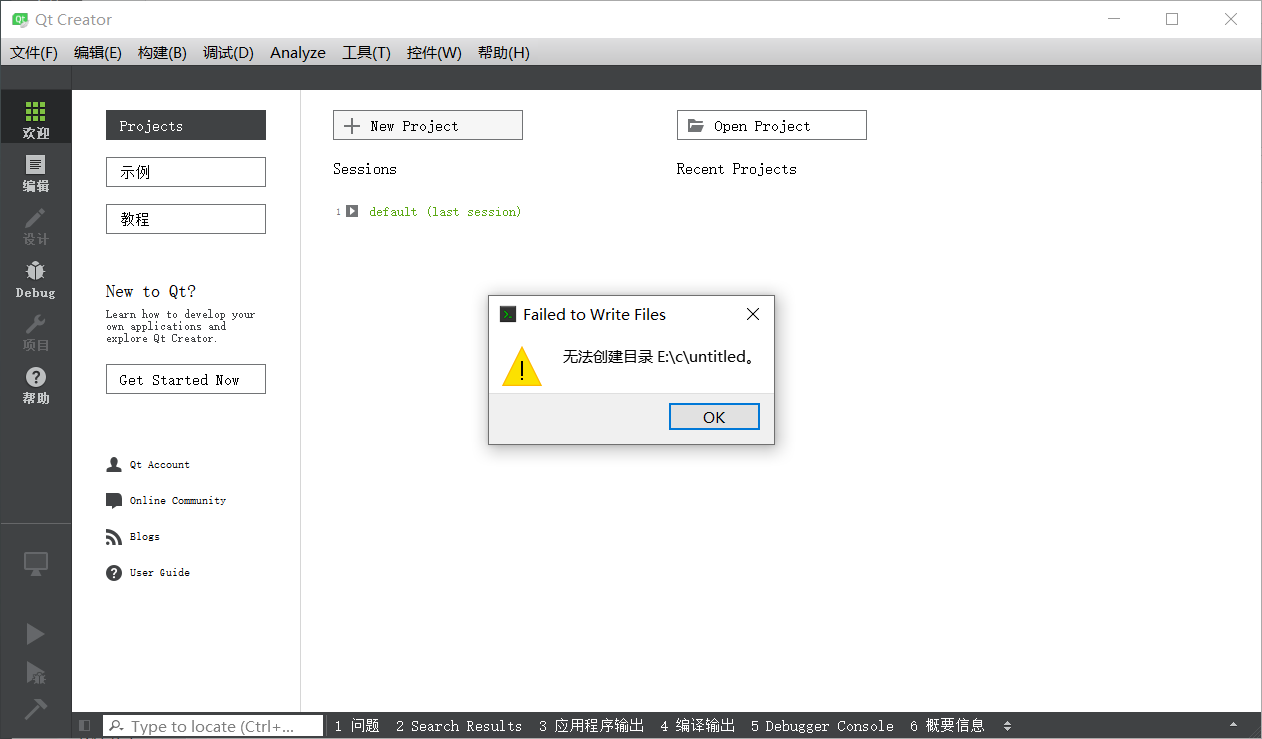Open the 5 Debugger Console pane
Viewport: 1262px width, 739px height.
[822, 726]
